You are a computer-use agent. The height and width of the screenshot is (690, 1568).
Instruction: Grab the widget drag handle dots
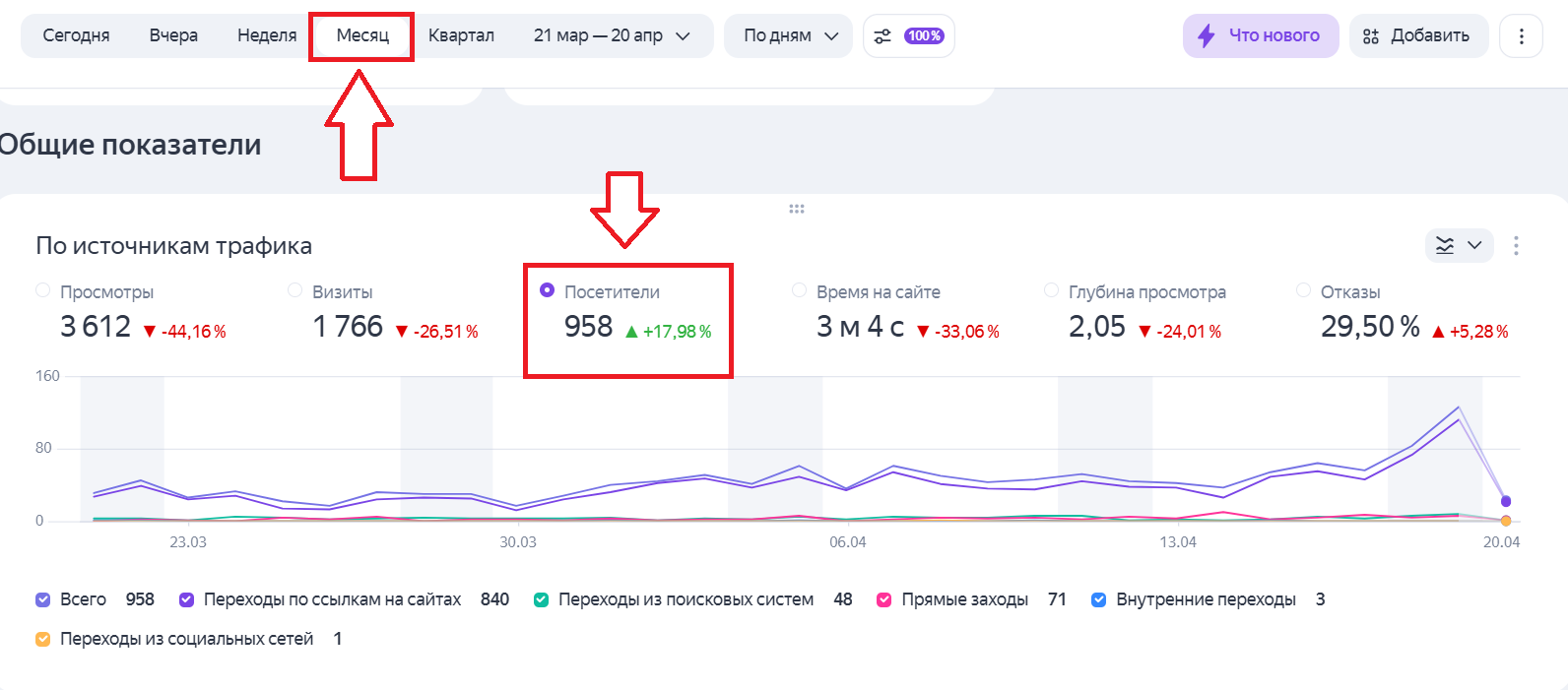[797, 209]
